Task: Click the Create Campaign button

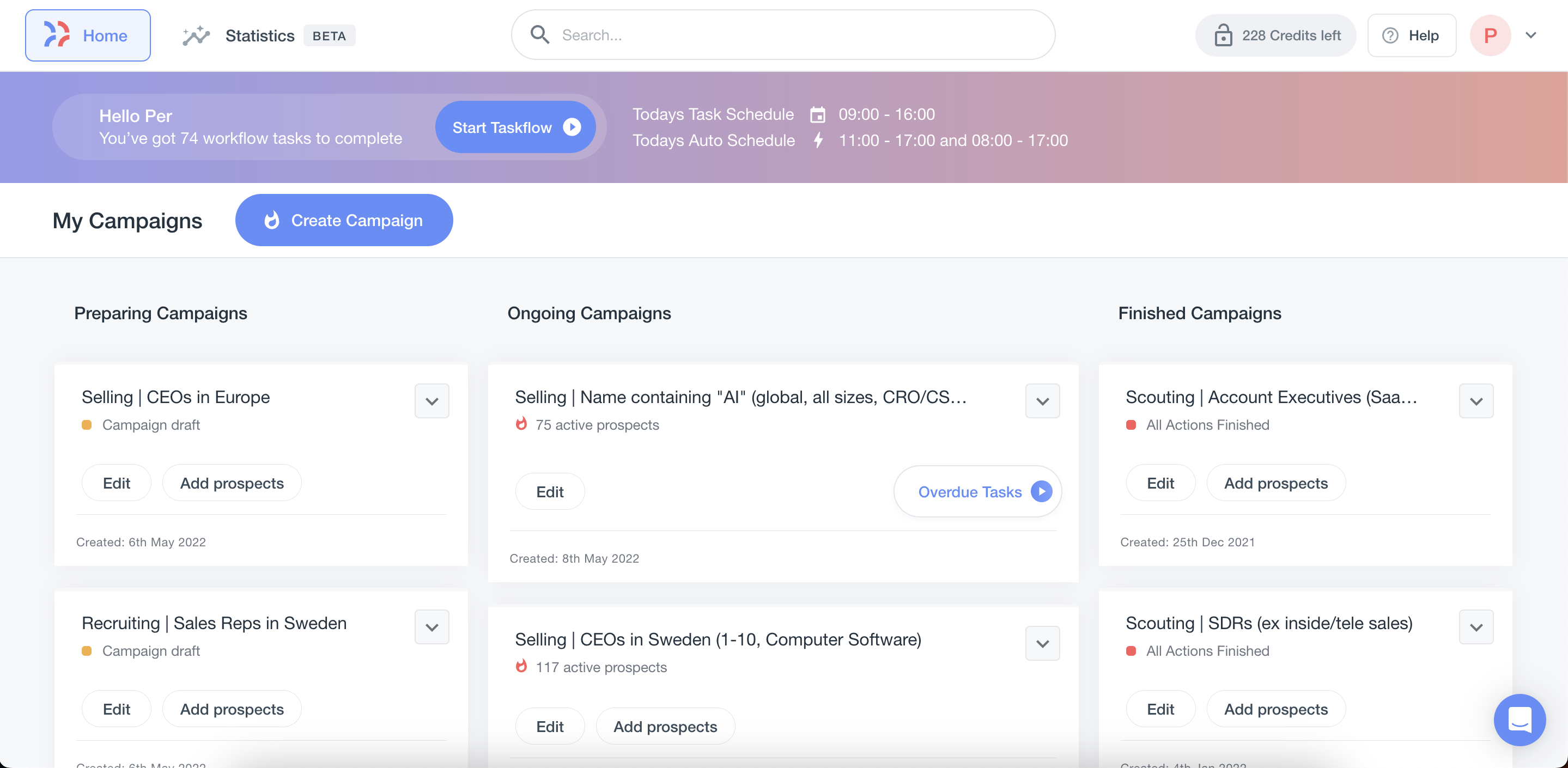Action: (x=344, y=220)
